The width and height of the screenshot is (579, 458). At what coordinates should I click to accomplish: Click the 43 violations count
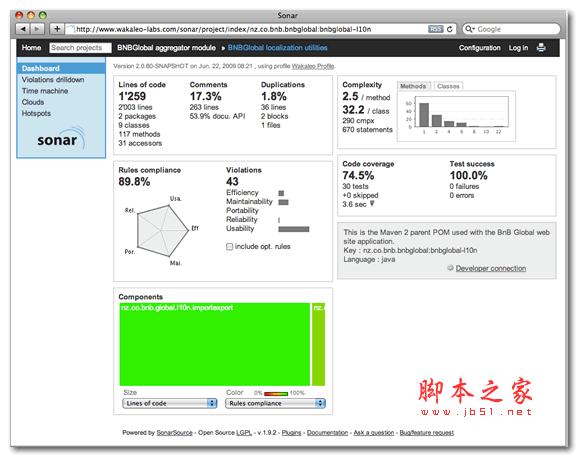click(x=232, y=181)
